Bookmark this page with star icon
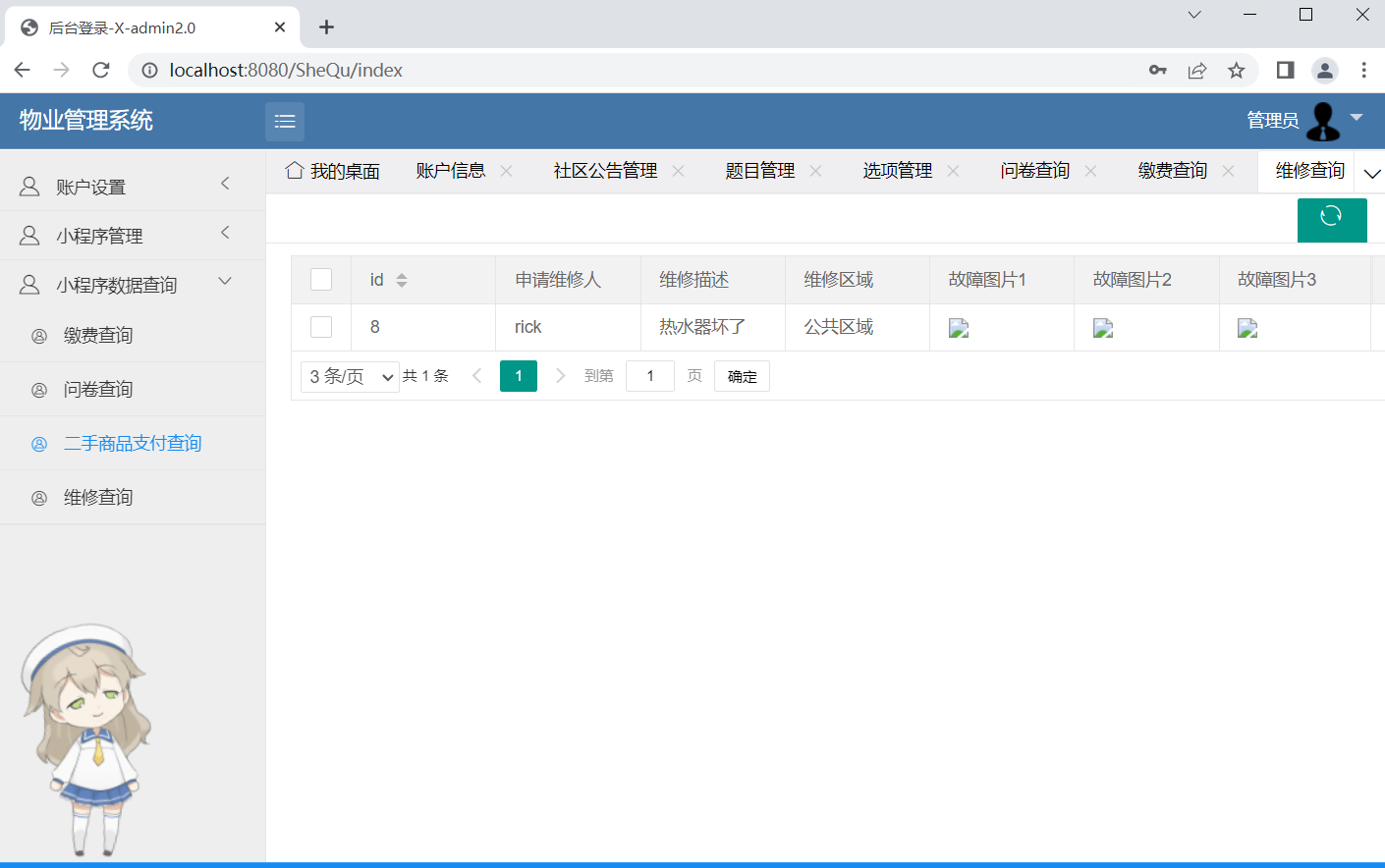 1236,70
